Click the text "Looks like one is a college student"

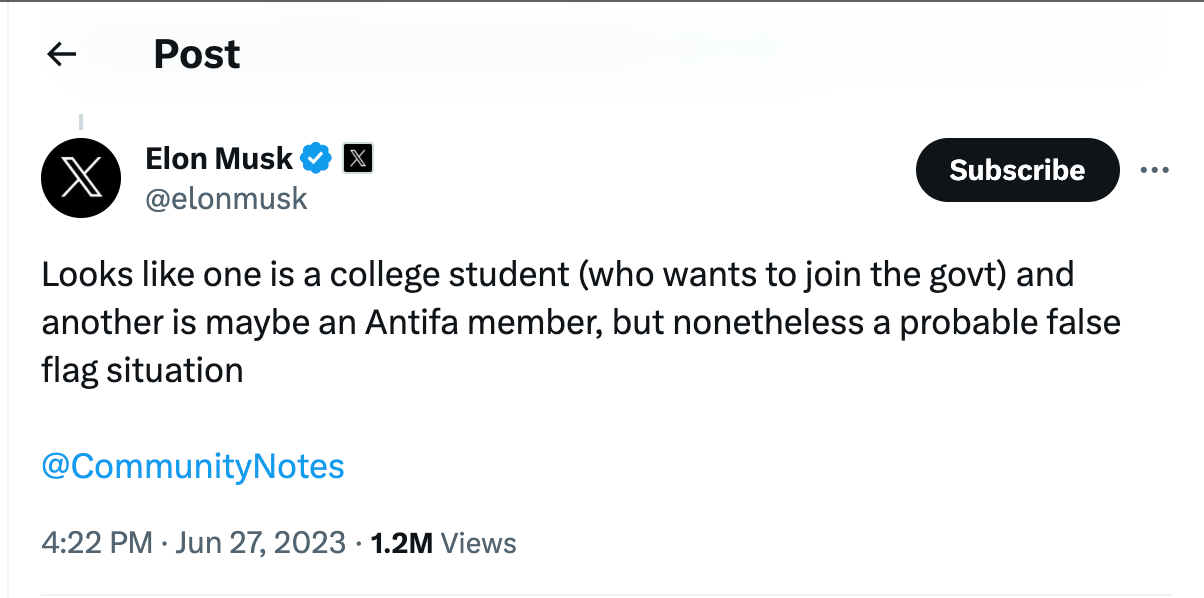pyautogui.click(x=304, y=275)
